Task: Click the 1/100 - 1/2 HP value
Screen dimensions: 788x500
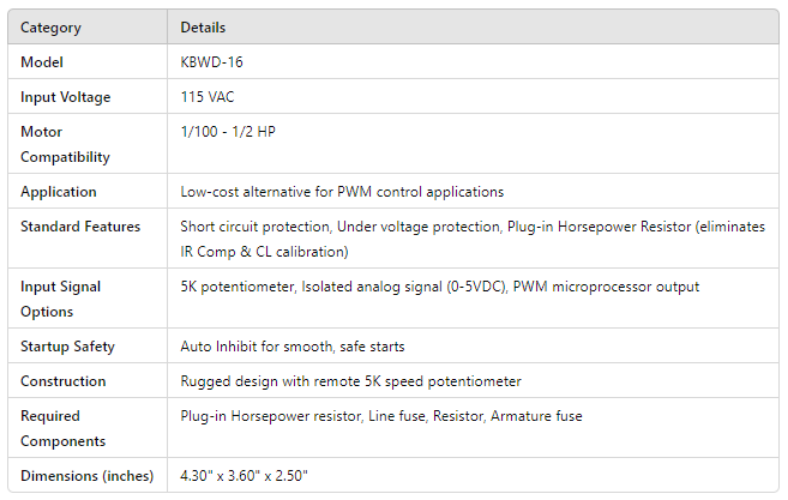Action: pos(228,132)
